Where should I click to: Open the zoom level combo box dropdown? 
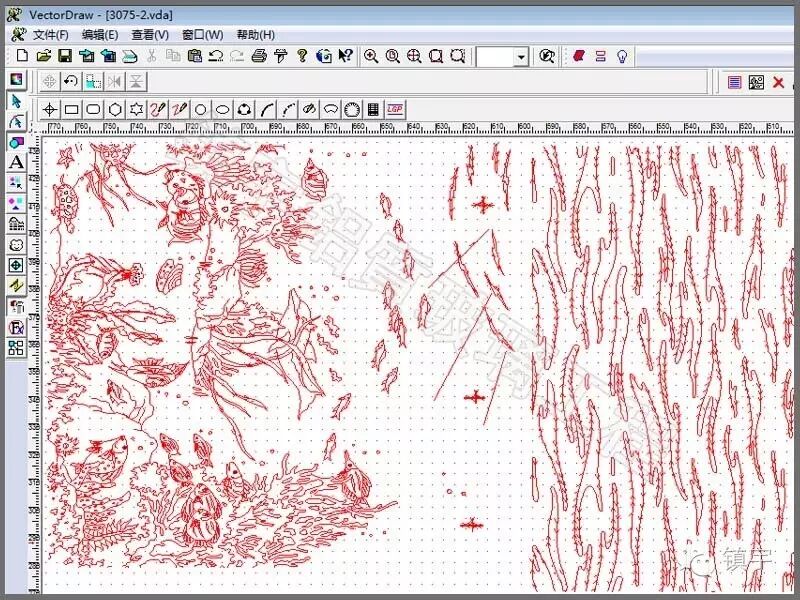[x=521, y=57]
